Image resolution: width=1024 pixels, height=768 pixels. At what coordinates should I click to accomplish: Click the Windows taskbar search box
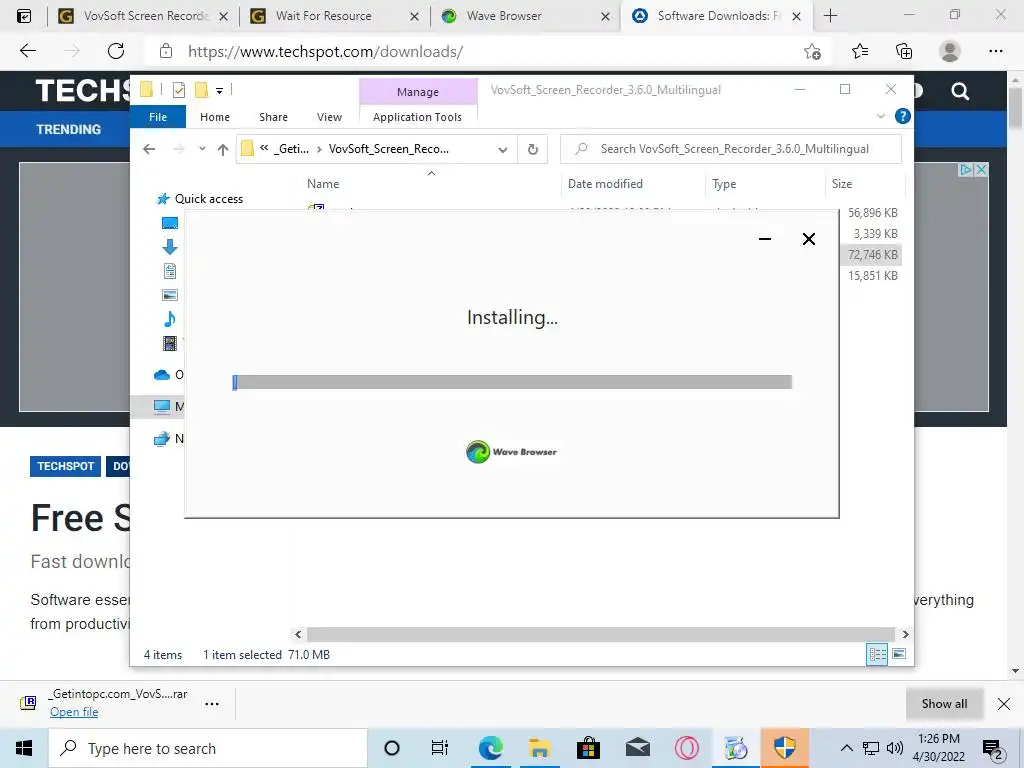tap(208, 748)
